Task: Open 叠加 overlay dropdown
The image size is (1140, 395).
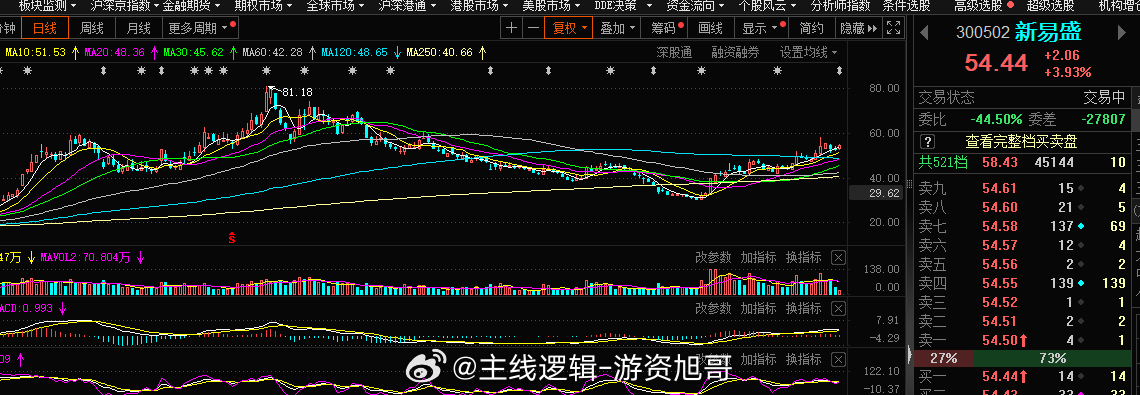Action: pos(617,28)
